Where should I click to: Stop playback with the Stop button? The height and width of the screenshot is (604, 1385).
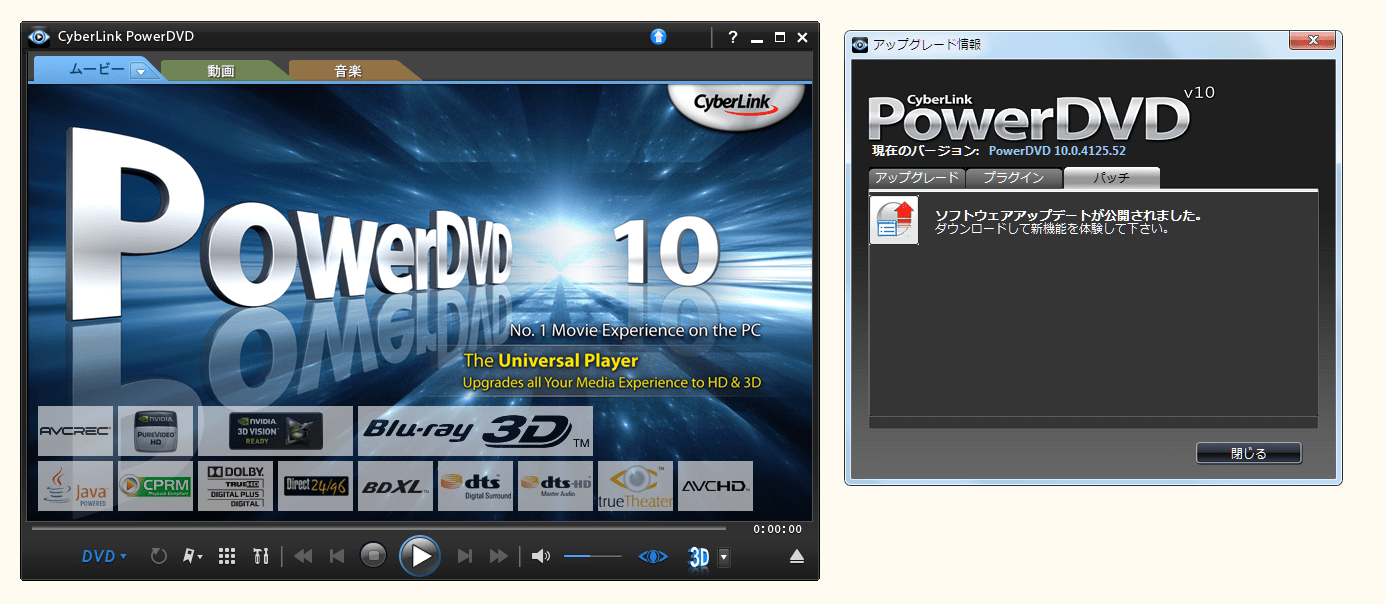coord(373,556)
